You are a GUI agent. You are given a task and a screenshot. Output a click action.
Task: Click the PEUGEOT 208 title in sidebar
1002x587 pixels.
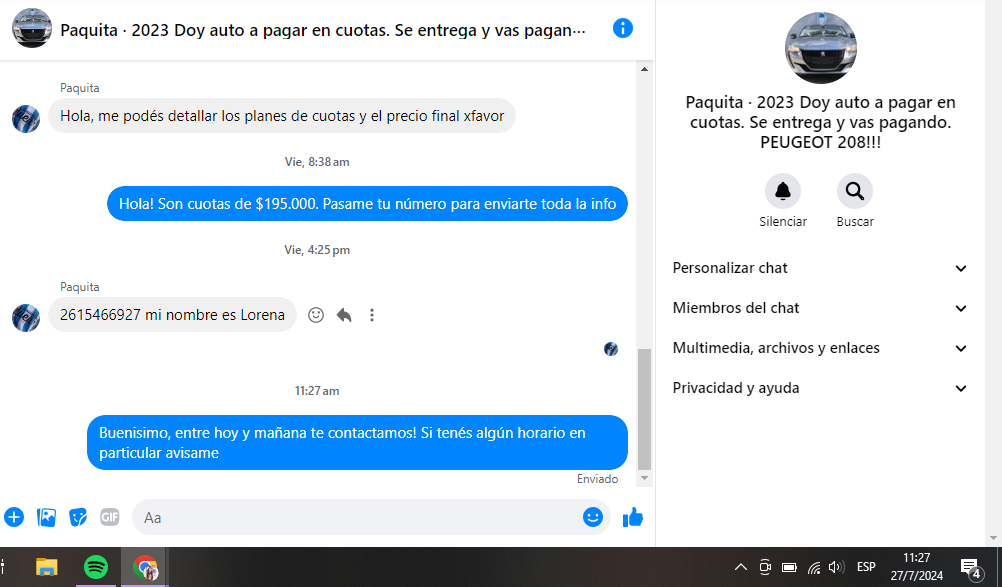coord(821,122)
